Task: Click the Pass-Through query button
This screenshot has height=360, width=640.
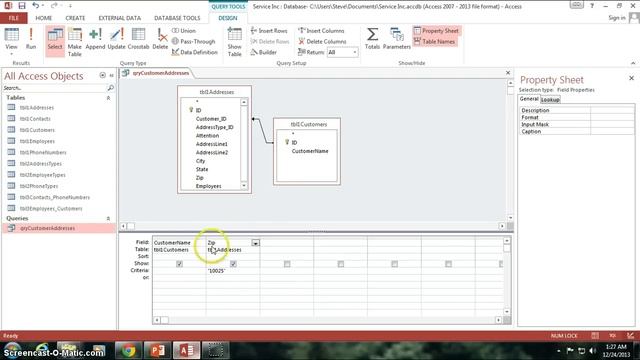Action: tap(193, 41)
